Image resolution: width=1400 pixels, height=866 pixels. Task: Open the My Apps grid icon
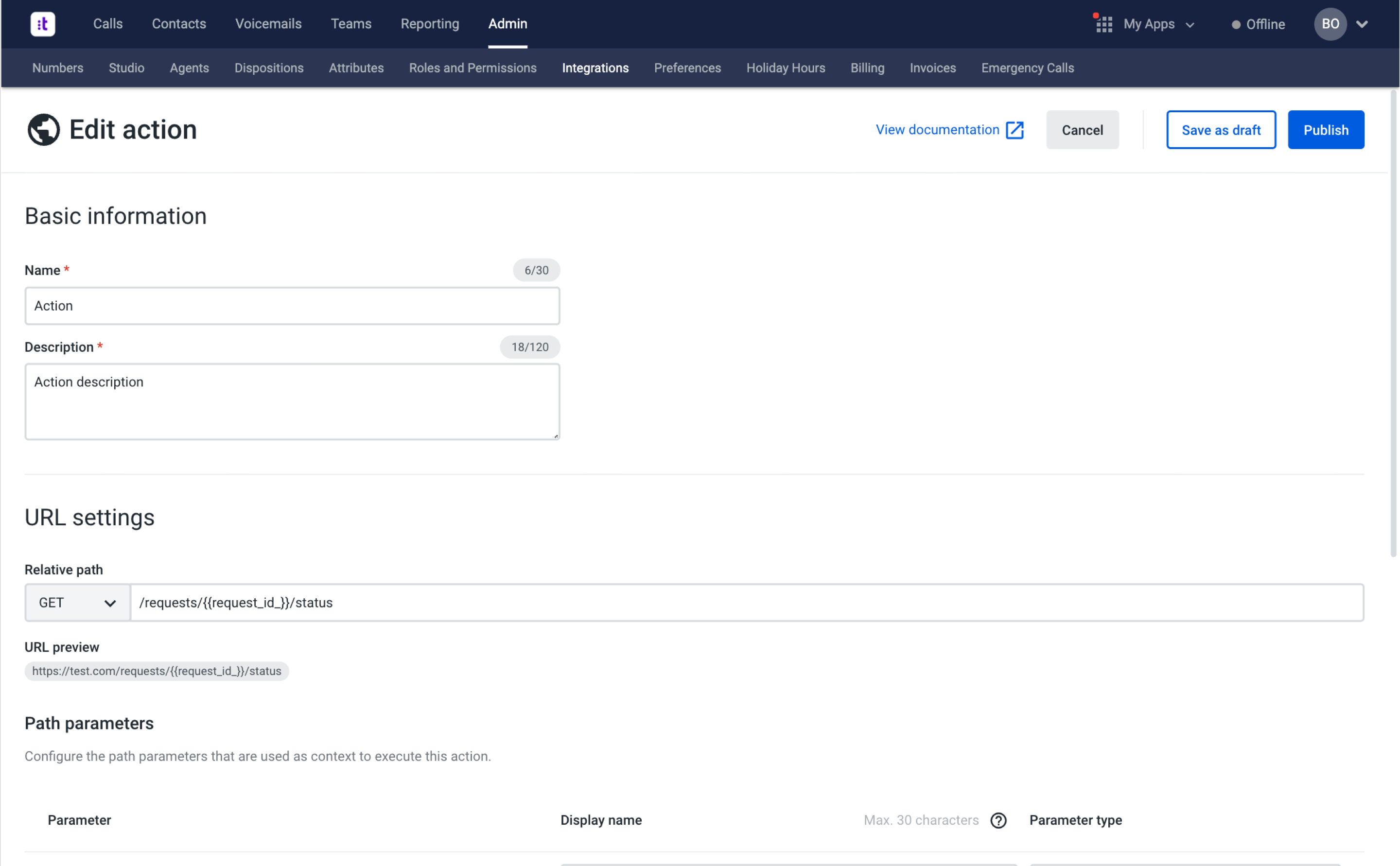[x=1103, y=24]
